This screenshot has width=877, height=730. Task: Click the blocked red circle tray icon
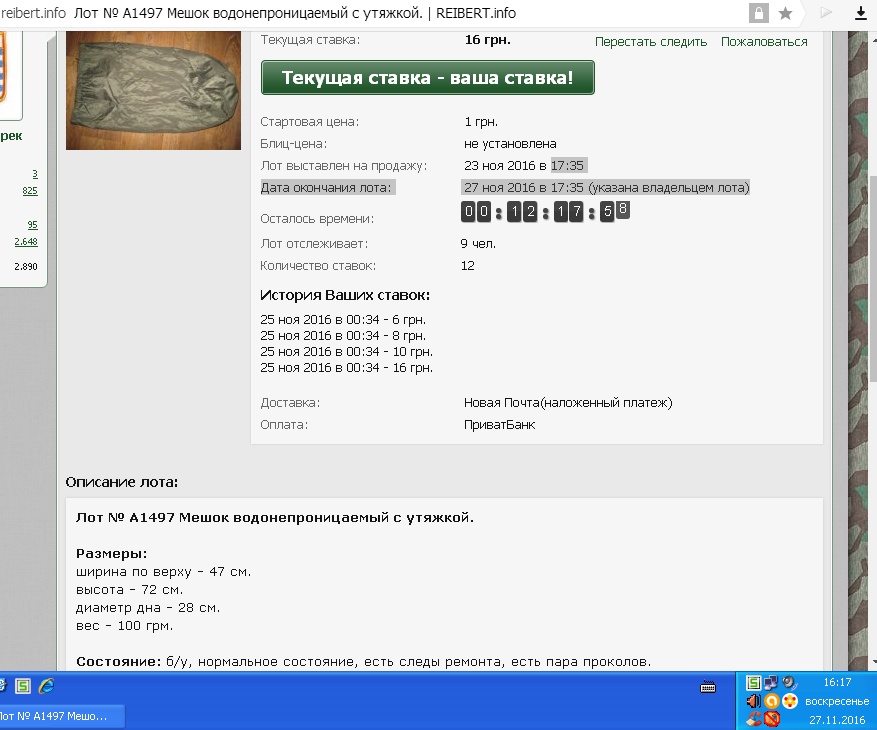tap(772, 718)
